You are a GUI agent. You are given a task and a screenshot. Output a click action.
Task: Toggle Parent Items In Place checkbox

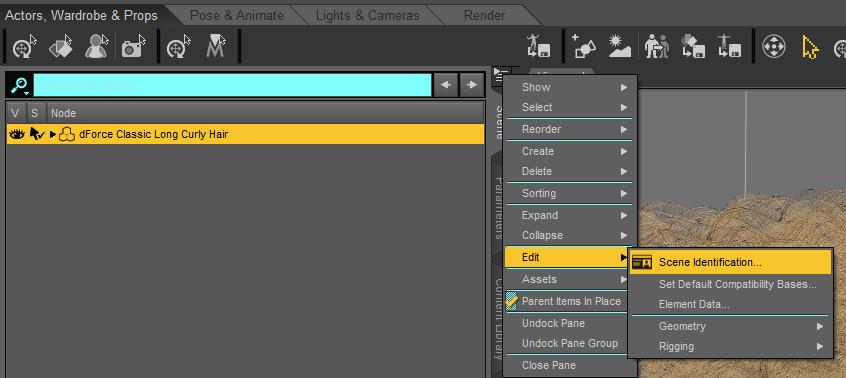pyautogui.click(x=511, y=301)
